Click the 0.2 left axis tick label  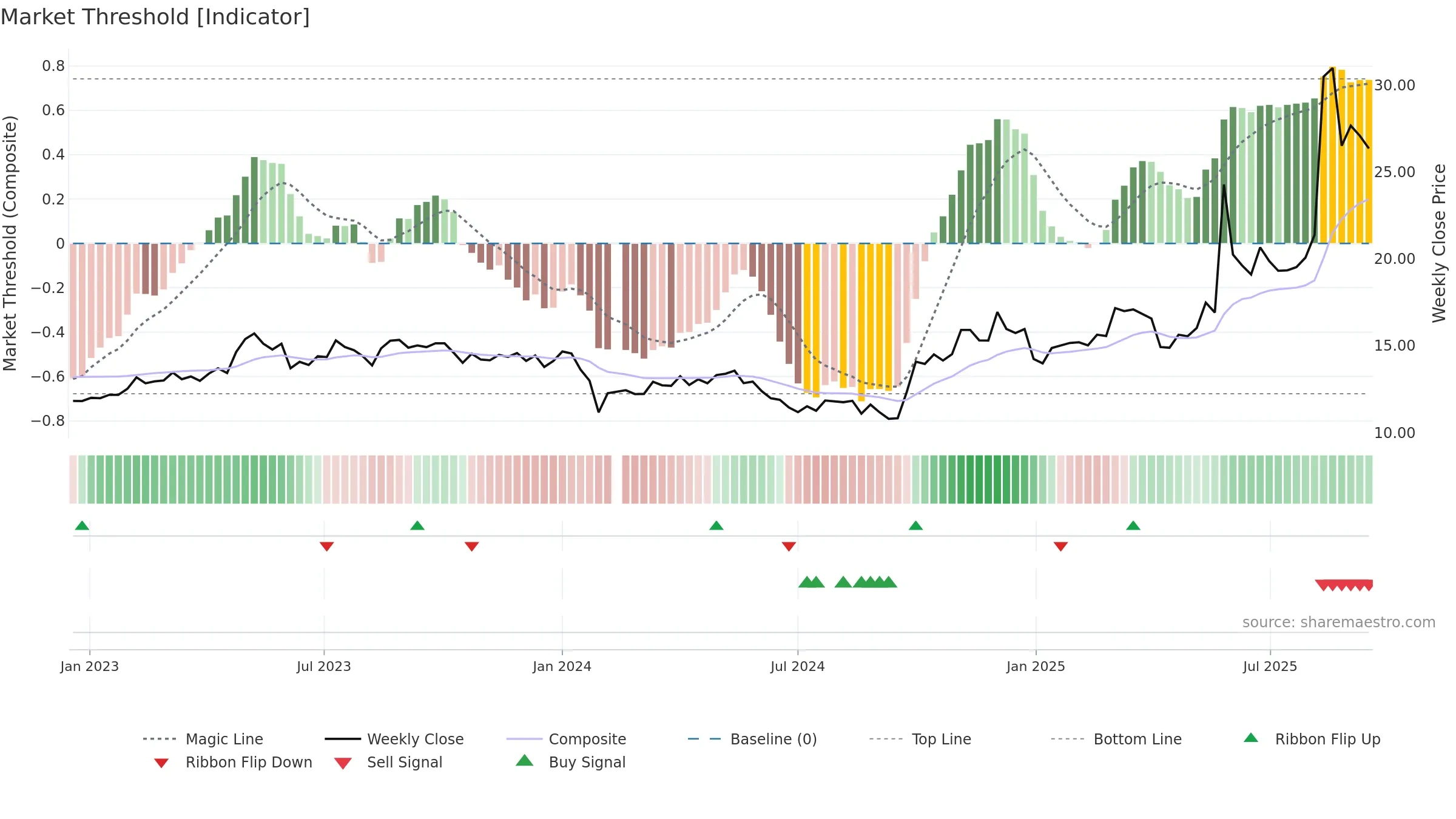point(53,200)
